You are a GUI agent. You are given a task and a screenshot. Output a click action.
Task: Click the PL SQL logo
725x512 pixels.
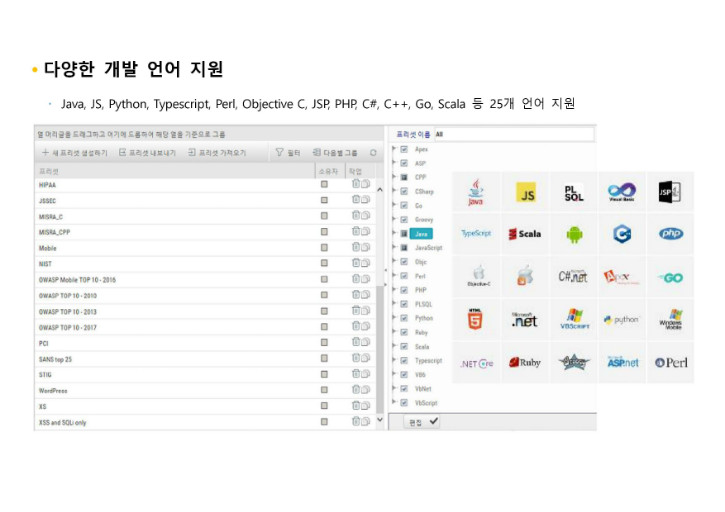574,193
